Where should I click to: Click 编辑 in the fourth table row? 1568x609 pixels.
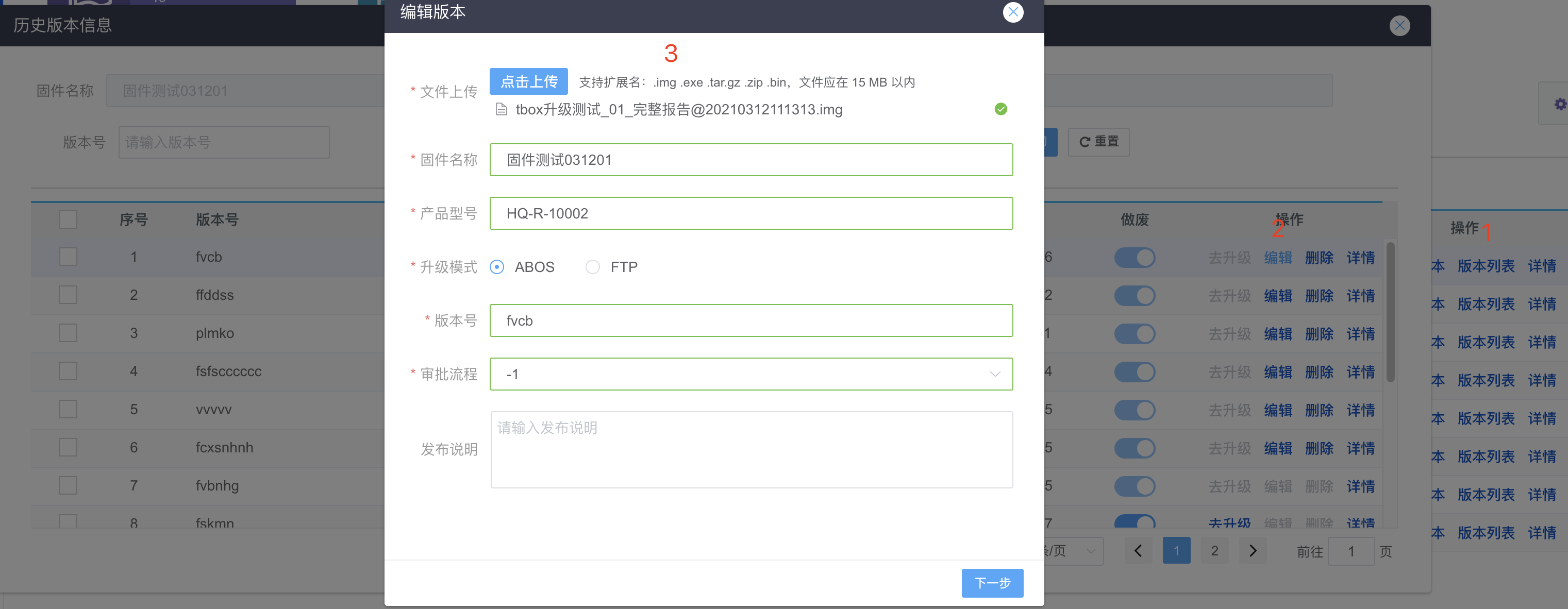pos(1278,373)
